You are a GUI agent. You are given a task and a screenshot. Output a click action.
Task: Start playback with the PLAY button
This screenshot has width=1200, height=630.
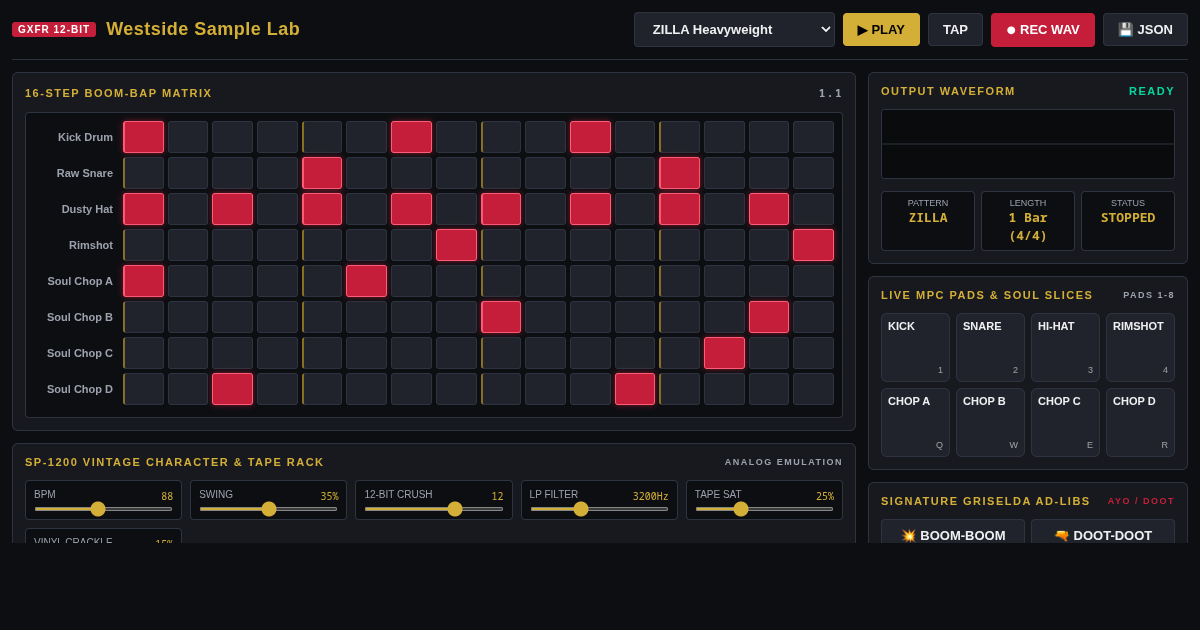click(881, 30)
